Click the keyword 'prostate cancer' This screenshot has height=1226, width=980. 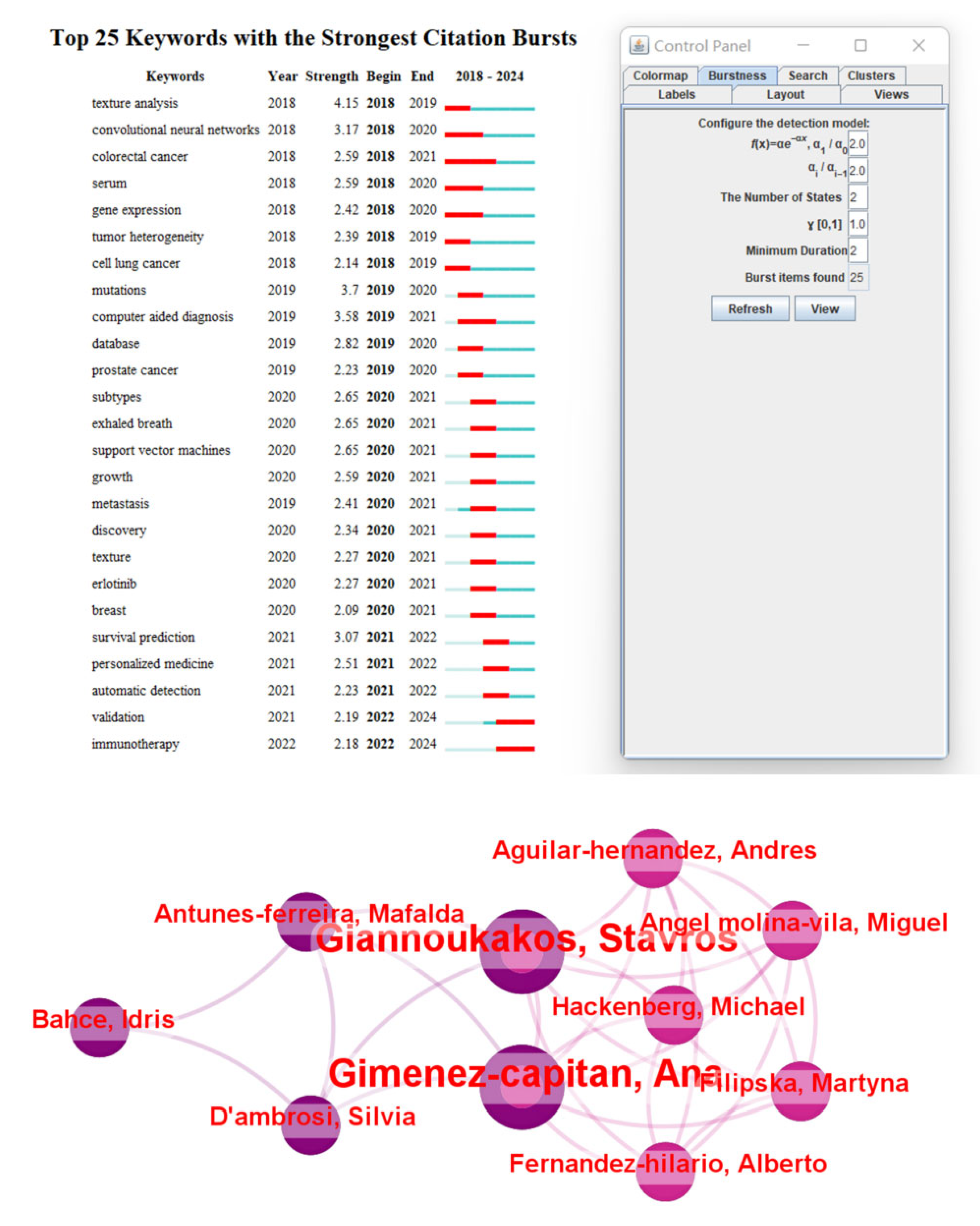pyautogui.click(x=135, y=370)
